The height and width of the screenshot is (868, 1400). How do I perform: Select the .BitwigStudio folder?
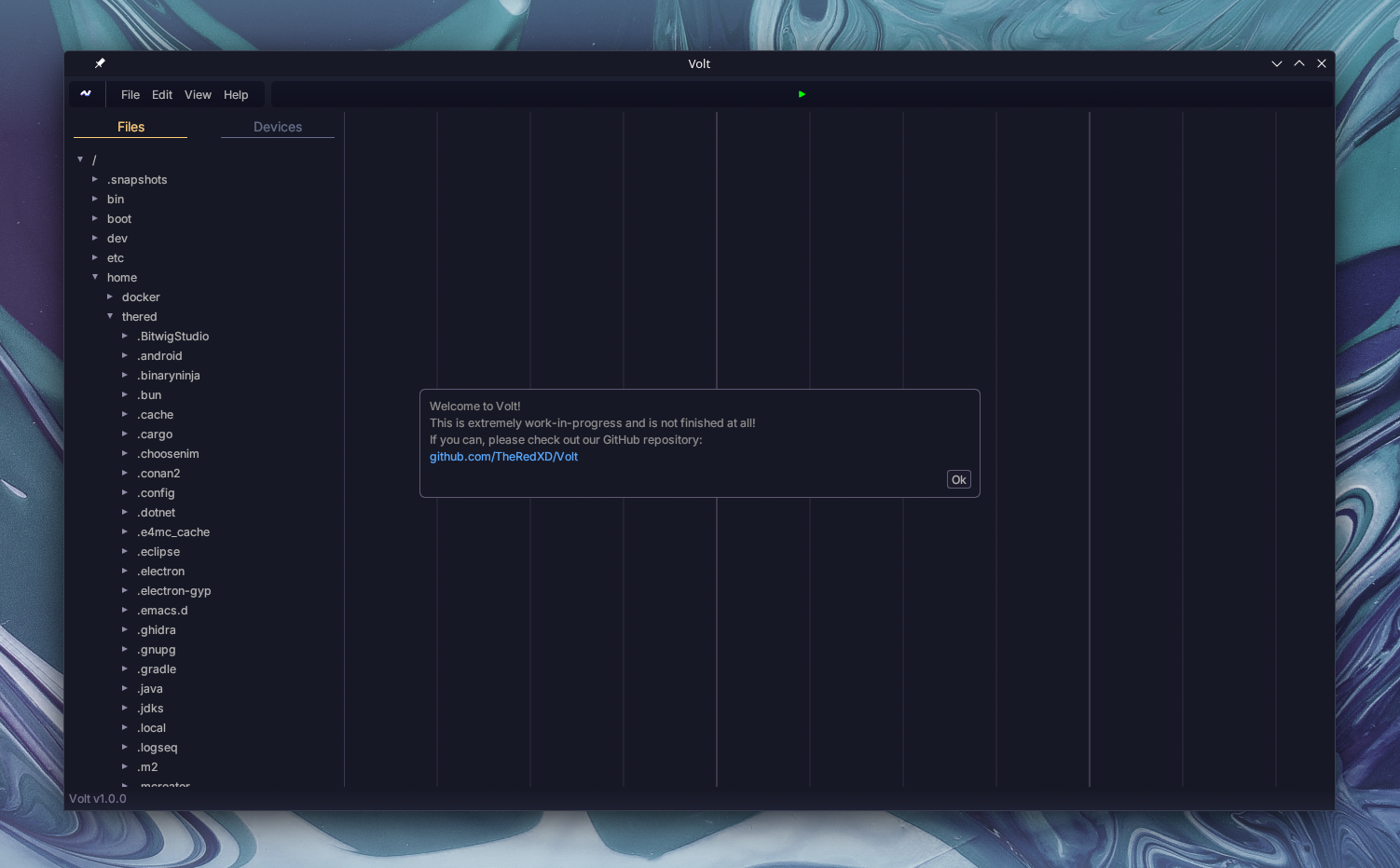point(173,337)
